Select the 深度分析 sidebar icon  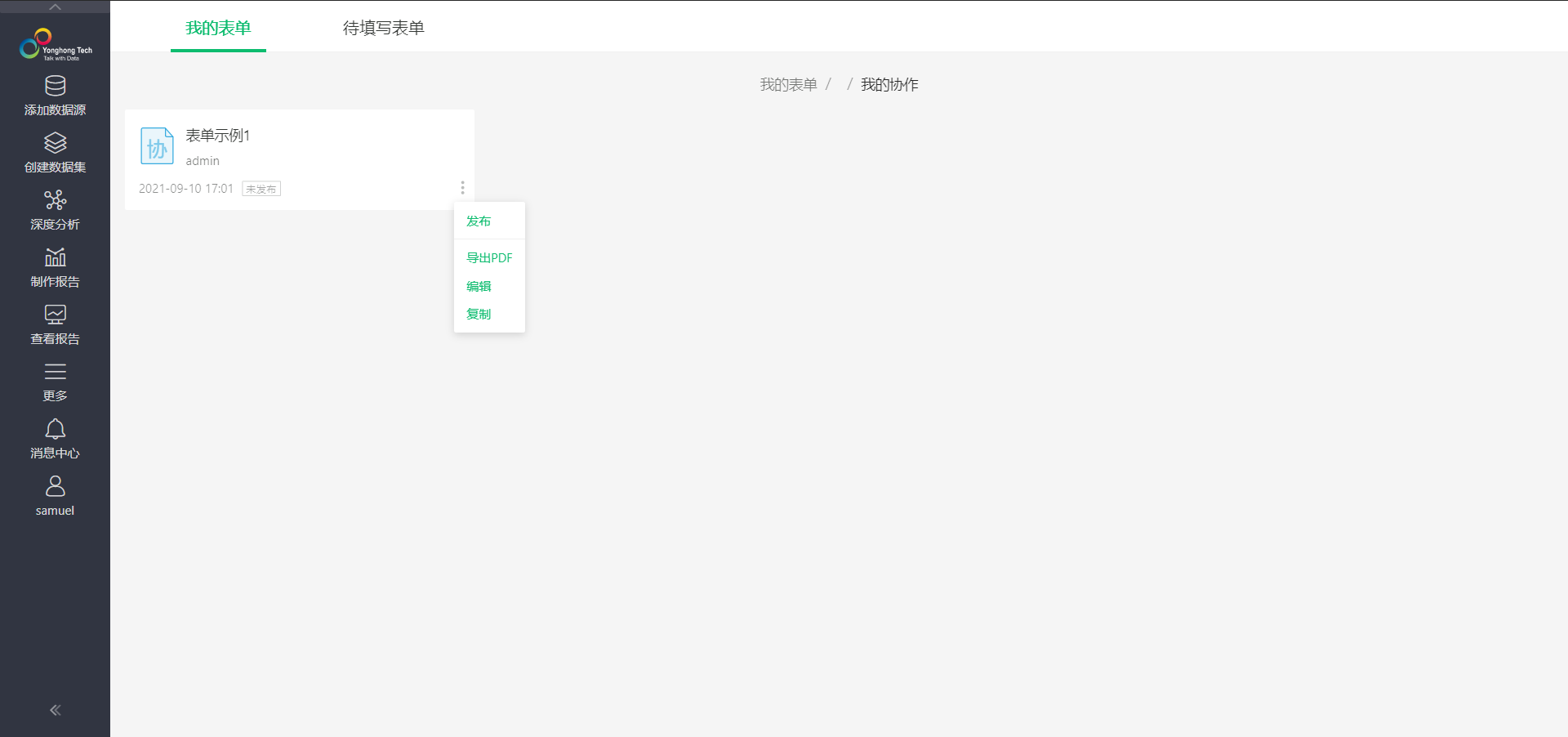tap(55, 199)
